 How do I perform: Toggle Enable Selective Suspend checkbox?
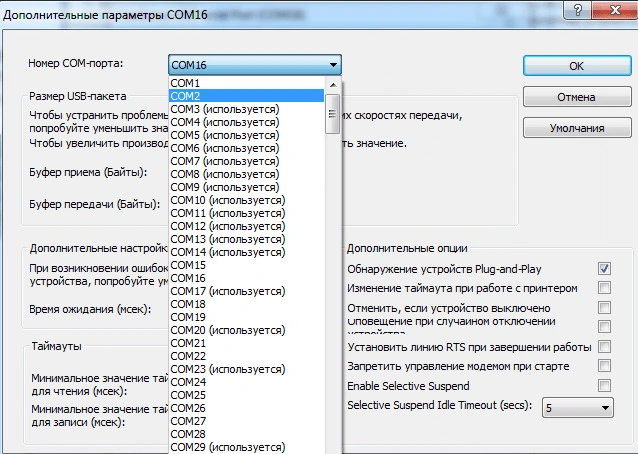click(604, 385)
